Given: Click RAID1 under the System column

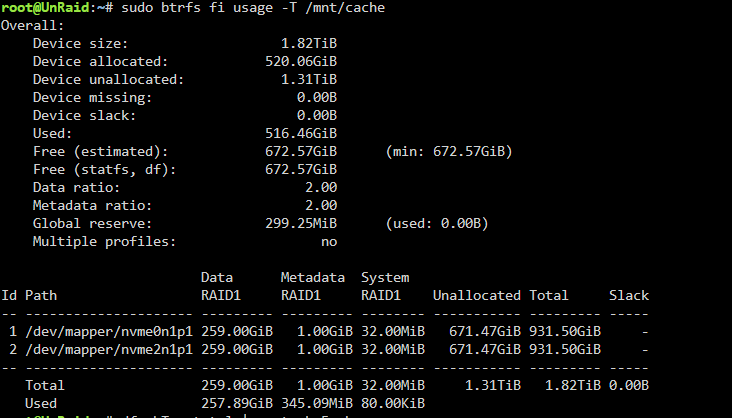Looking at the screenshot, I should pyautogui.click(x=381, y=296).
